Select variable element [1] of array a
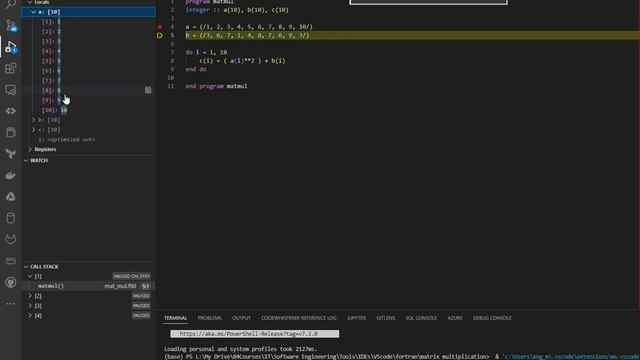The width and height of the screenshot is (640, 360). pos(89,22)
